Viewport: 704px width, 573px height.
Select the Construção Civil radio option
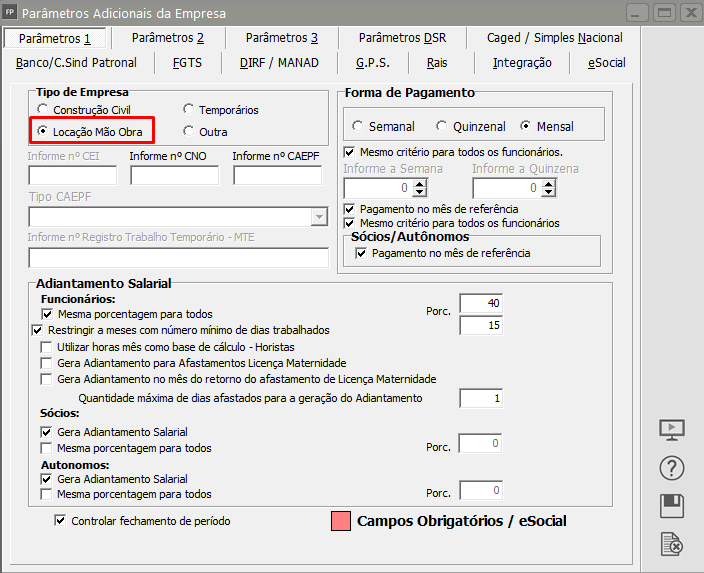tap(42, 110)
